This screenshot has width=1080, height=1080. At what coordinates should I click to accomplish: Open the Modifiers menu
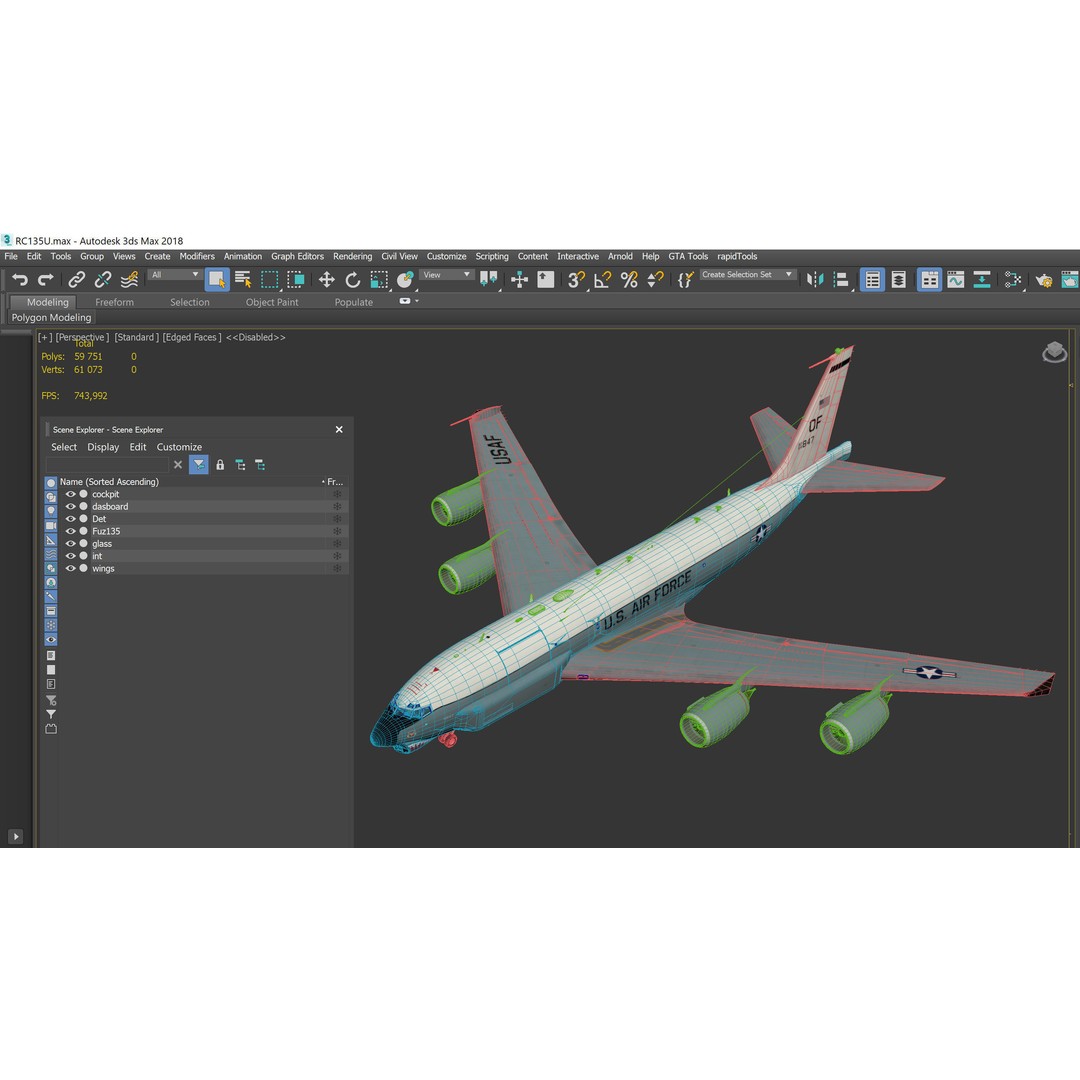point(197,256)
